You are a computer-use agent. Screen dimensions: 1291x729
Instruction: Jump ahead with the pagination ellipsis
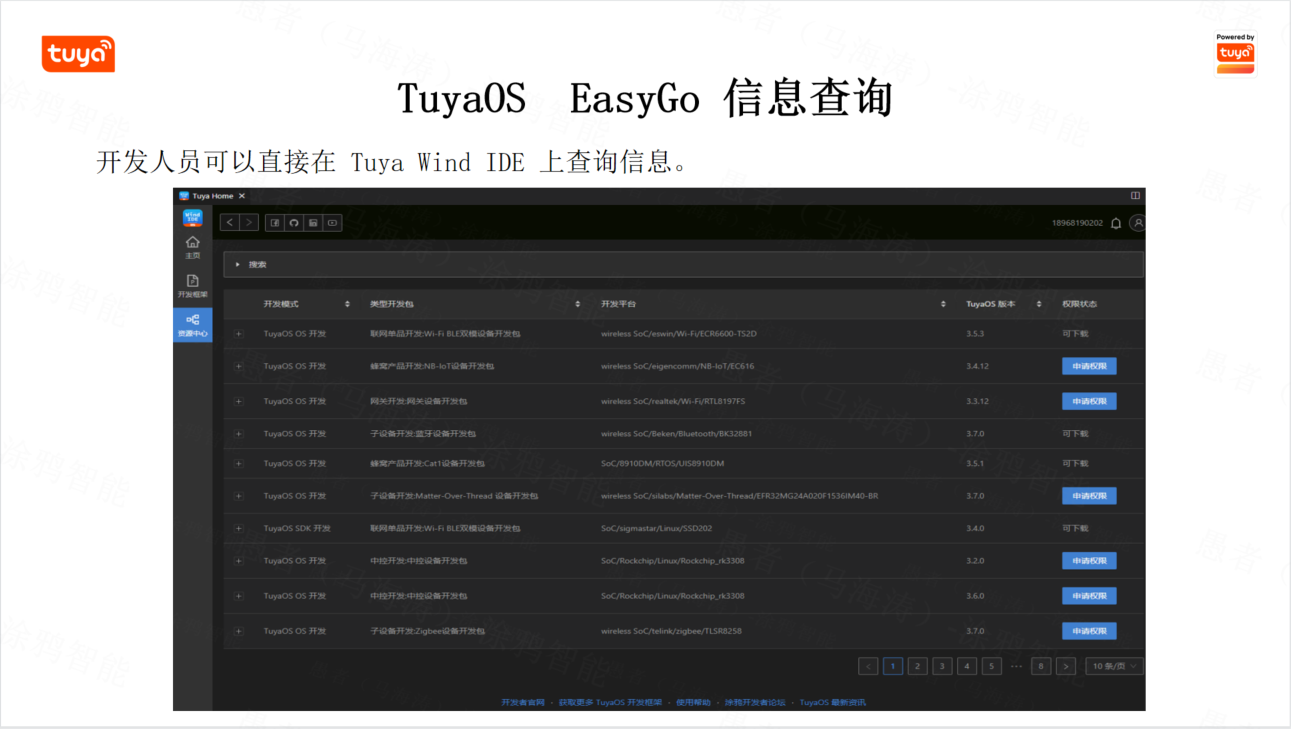[x=1016, y=666]
